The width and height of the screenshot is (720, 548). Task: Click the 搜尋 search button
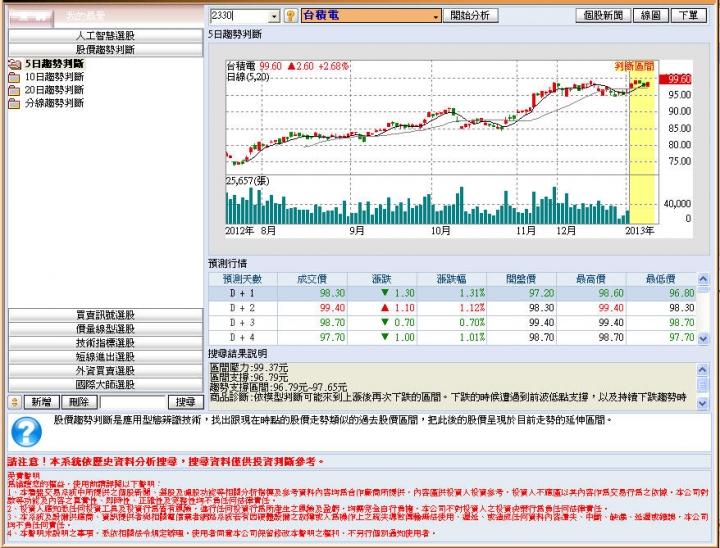click(186, 402)
